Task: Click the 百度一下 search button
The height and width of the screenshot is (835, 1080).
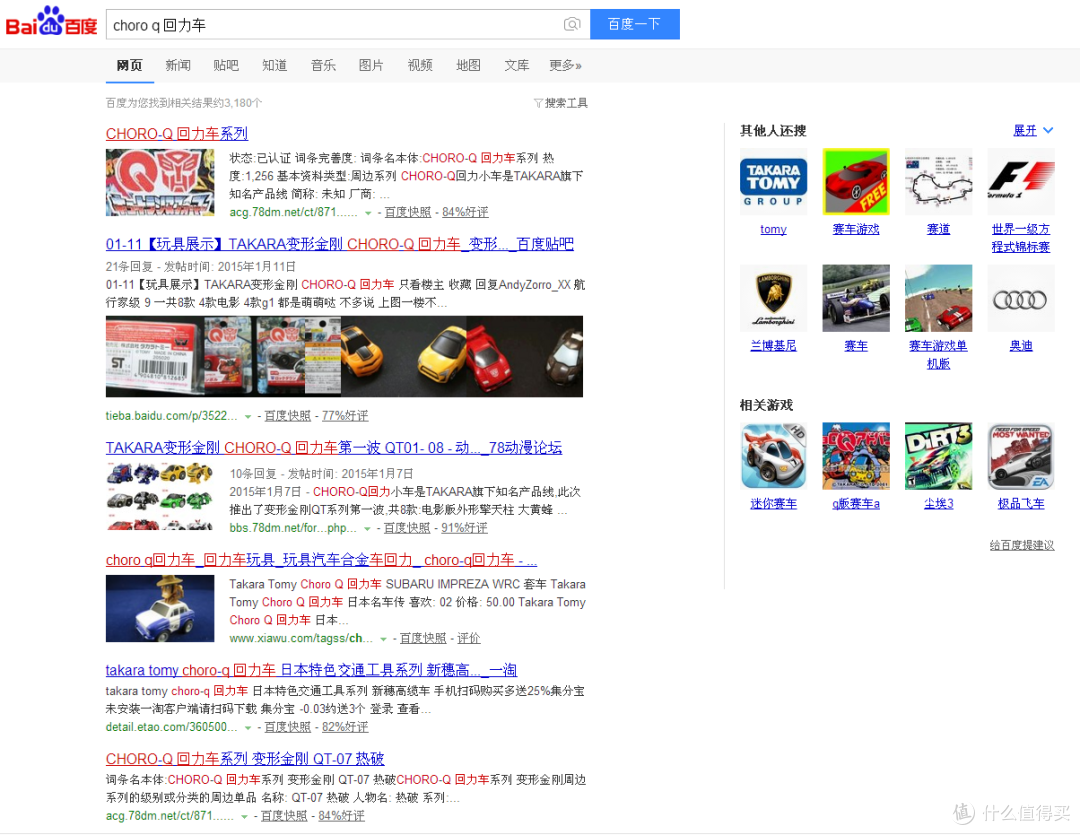Action: click(x=634, y=25)
